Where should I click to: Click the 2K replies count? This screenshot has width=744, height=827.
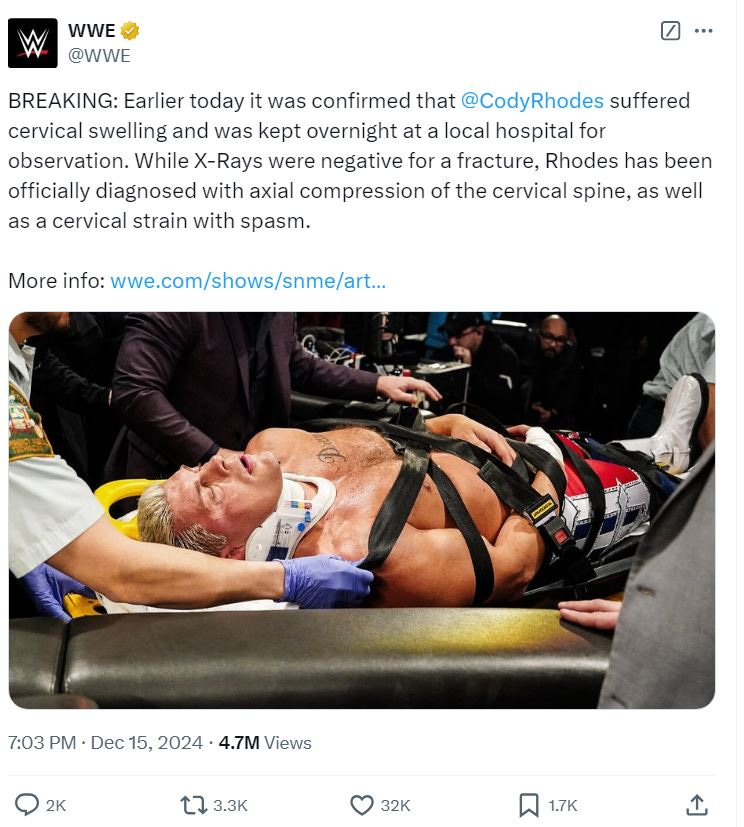pyautogui.click(x=56, y=805)
